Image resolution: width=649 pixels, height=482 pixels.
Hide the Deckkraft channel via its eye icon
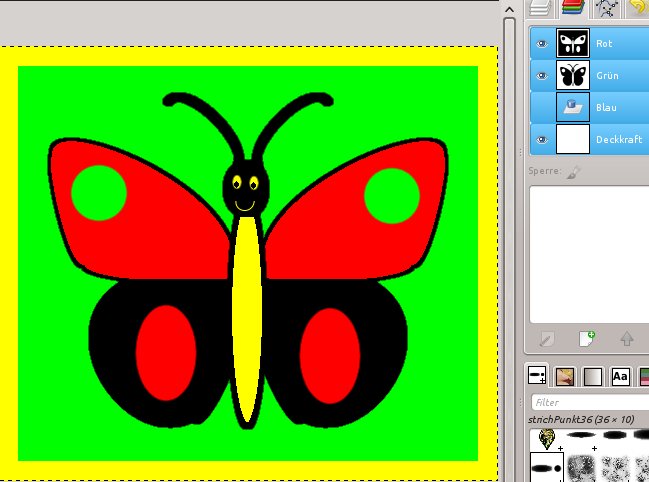[542, 139]
